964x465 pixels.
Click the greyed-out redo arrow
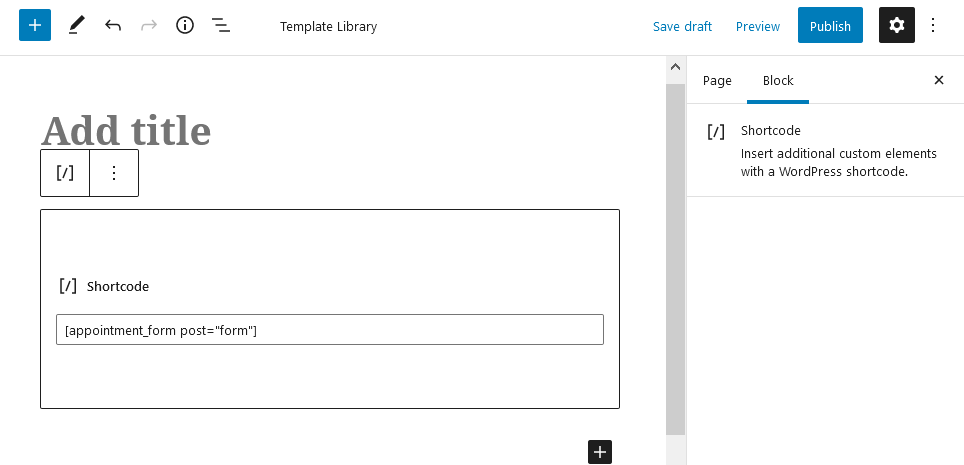click(149, 25)
